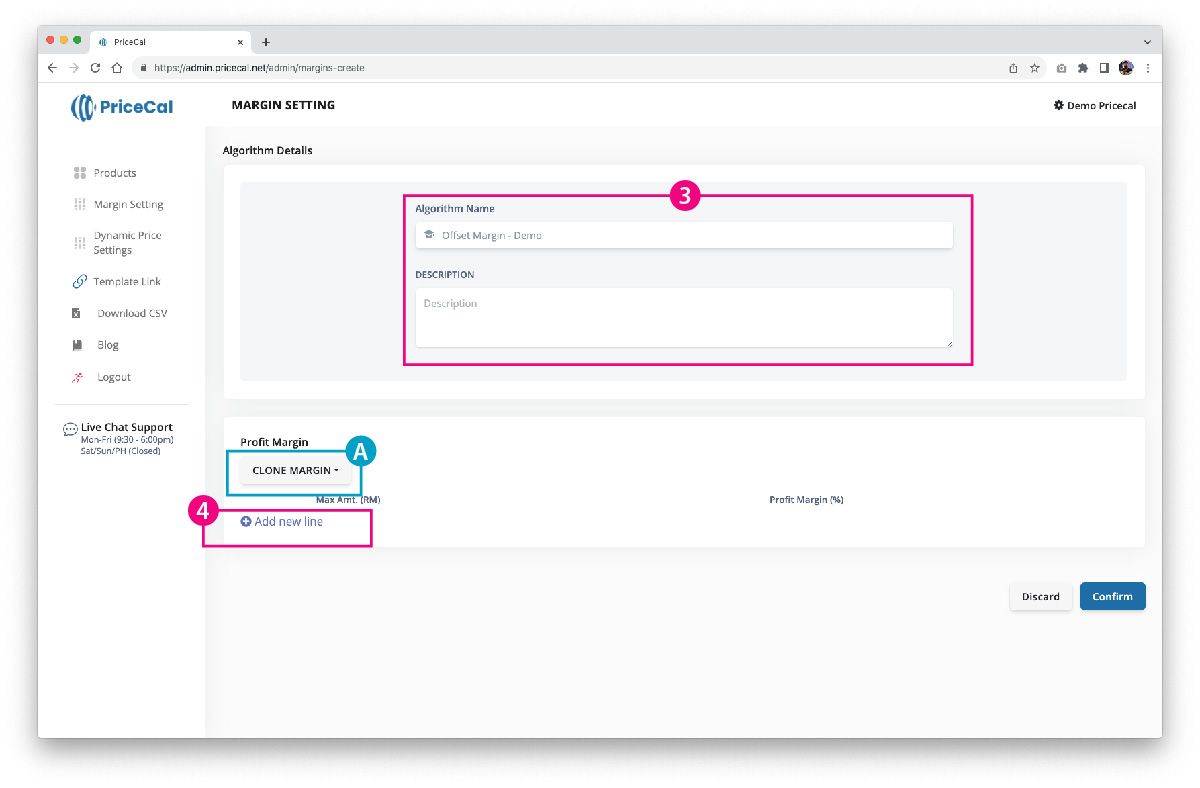The image size is (1200, 788).
Task: Click inside the Description text area
Action: point(684,318)
